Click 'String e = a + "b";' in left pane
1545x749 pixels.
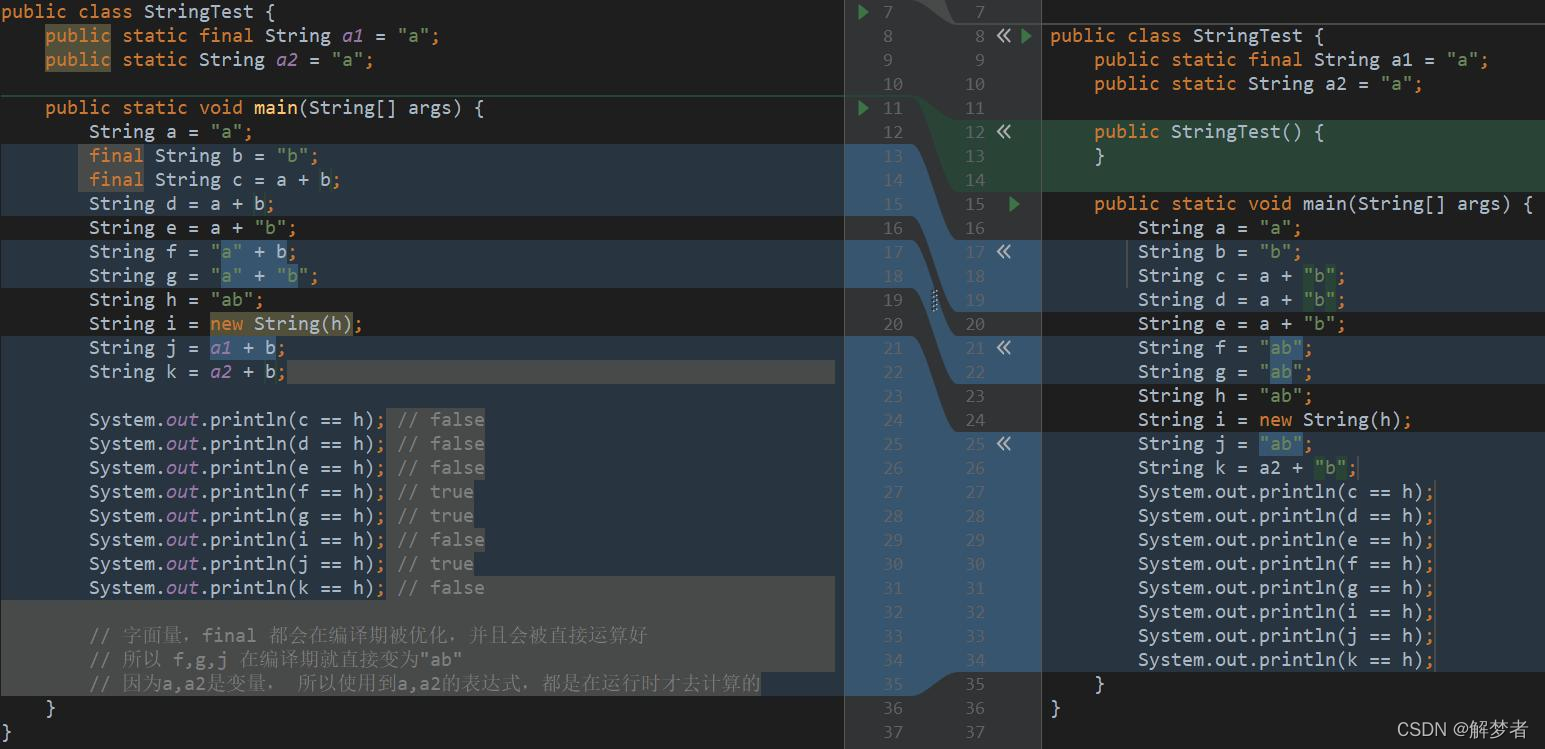point(192,228)
